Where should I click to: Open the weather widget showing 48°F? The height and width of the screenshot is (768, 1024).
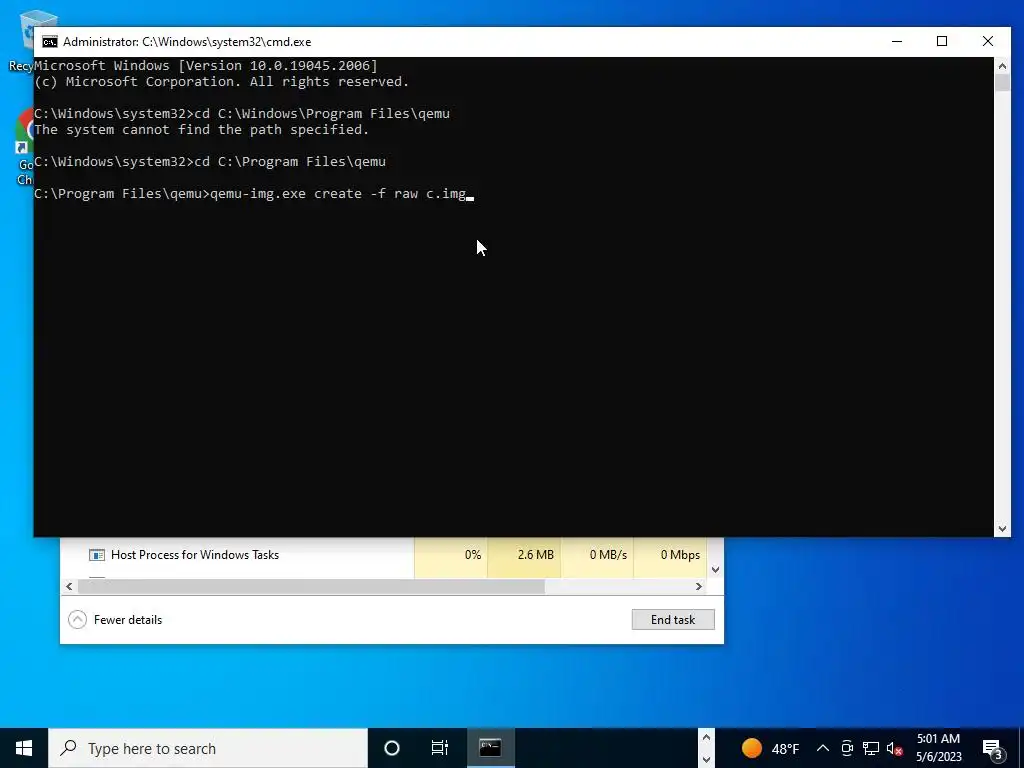click(771, 748)
